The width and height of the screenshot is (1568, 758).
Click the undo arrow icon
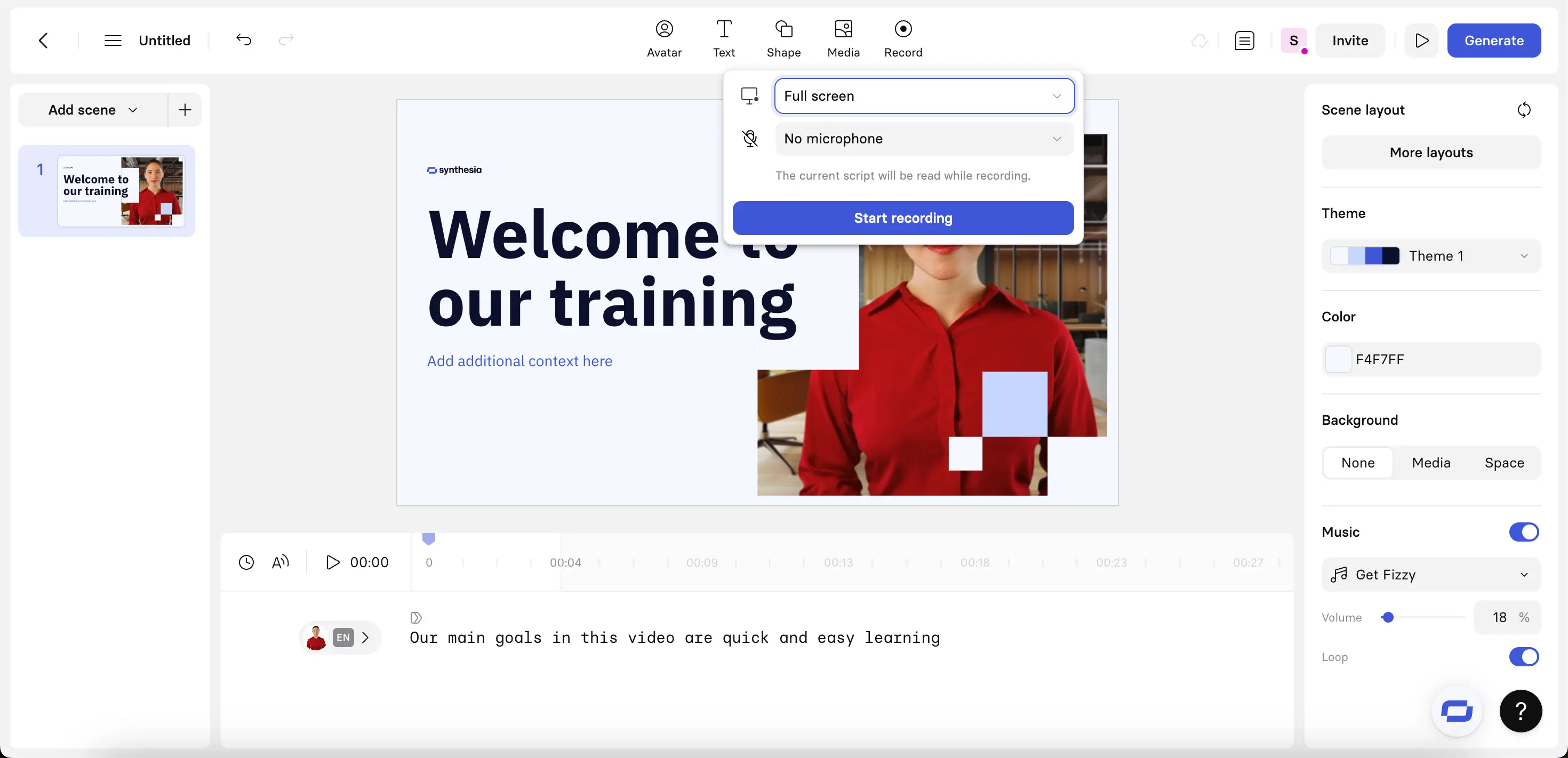coord(244,40)
